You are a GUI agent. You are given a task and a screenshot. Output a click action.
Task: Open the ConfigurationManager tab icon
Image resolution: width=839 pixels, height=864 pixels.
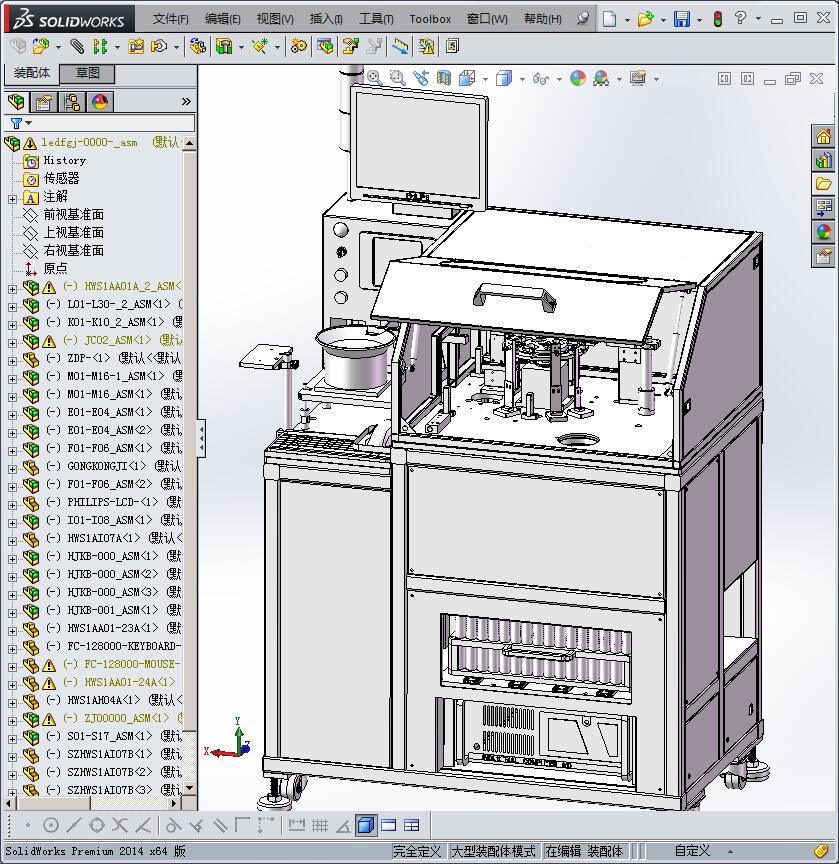point(72,102)
